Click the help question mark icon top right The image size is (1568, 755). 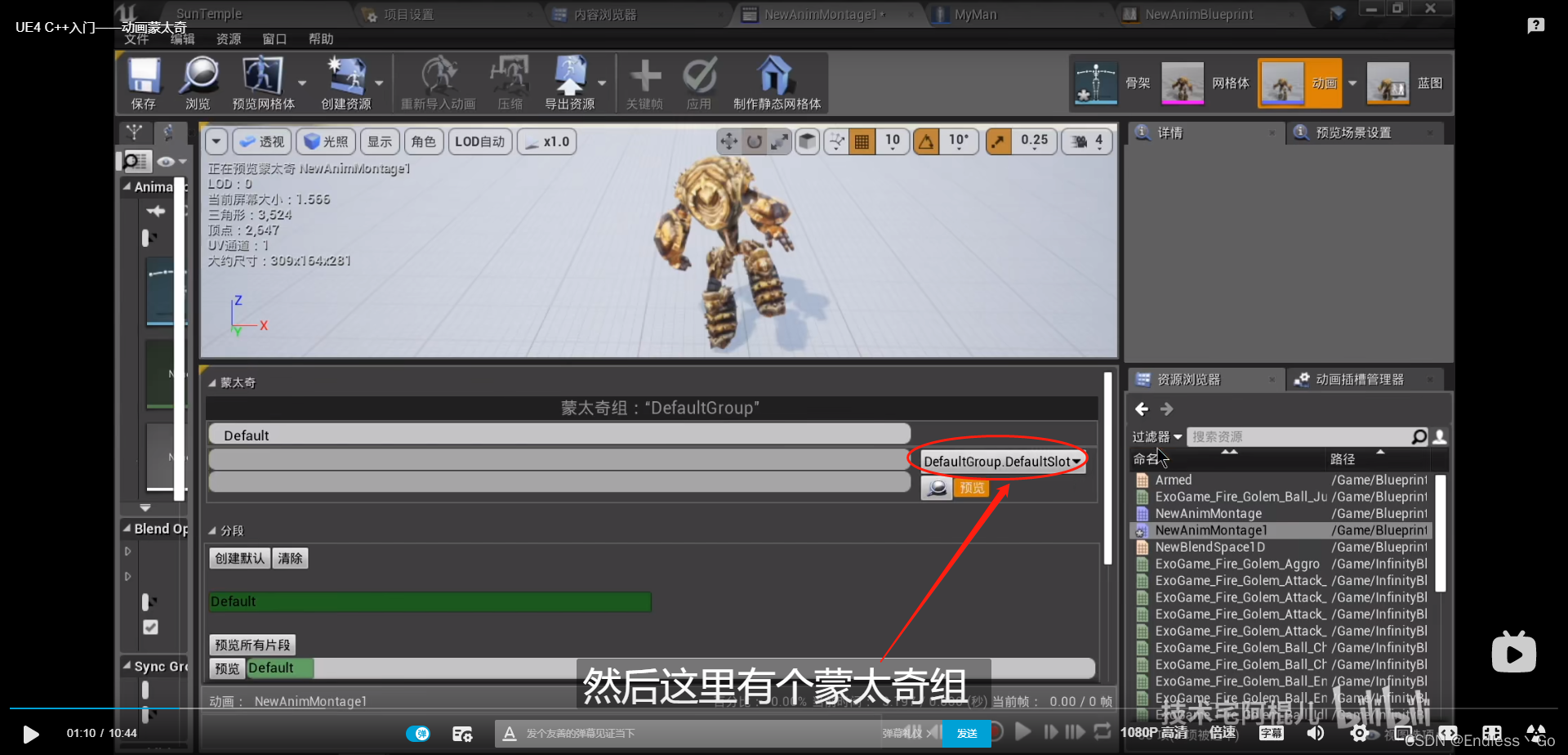click(1536, 25)
